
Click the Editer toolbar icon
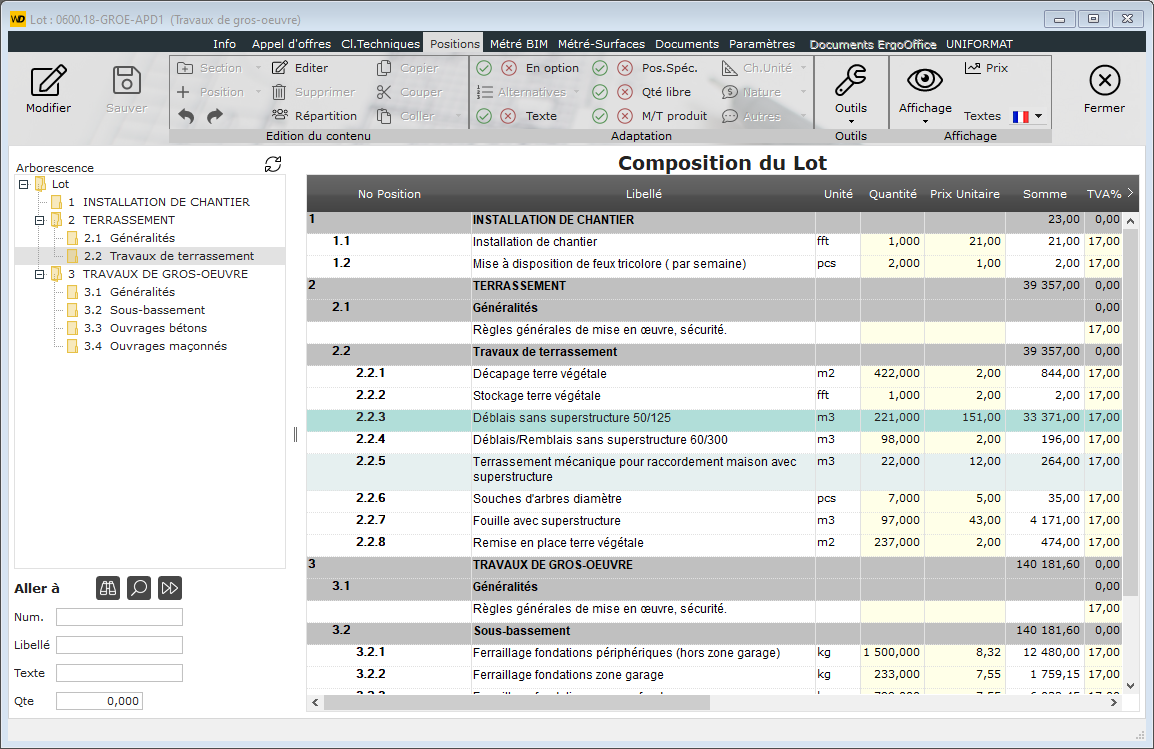click(280, 68)
